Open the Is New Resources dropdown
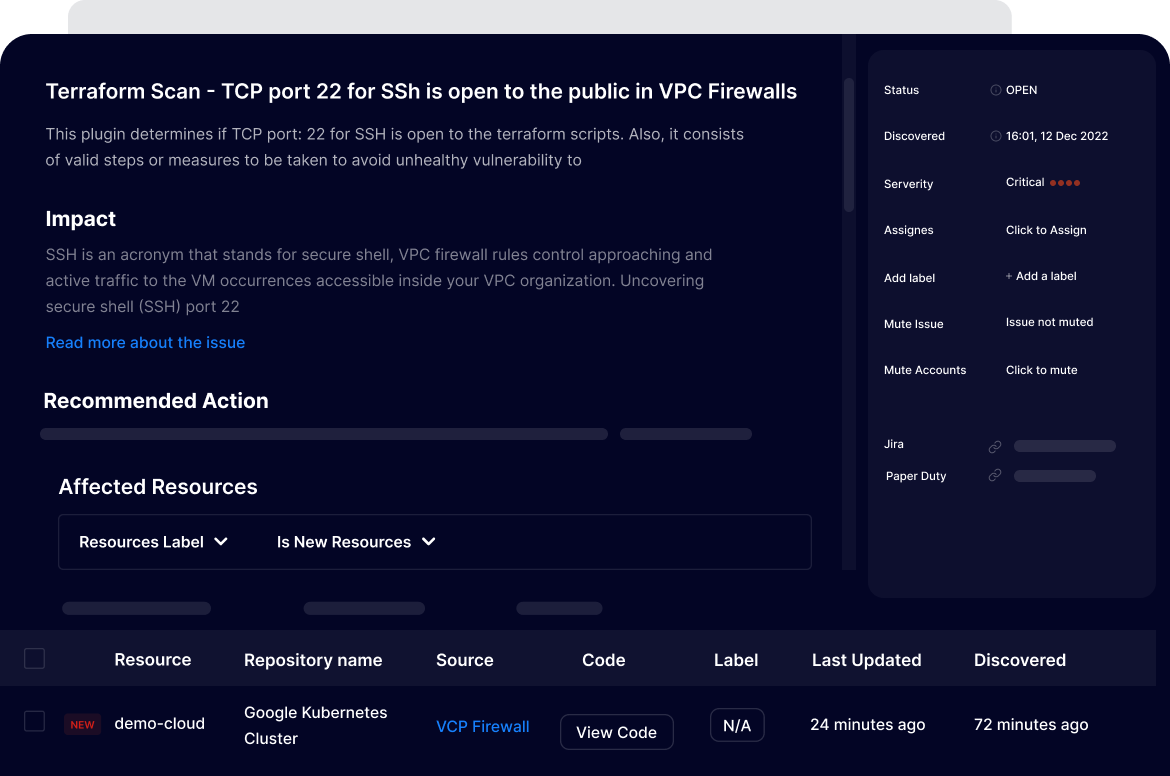 click(356, 542)
